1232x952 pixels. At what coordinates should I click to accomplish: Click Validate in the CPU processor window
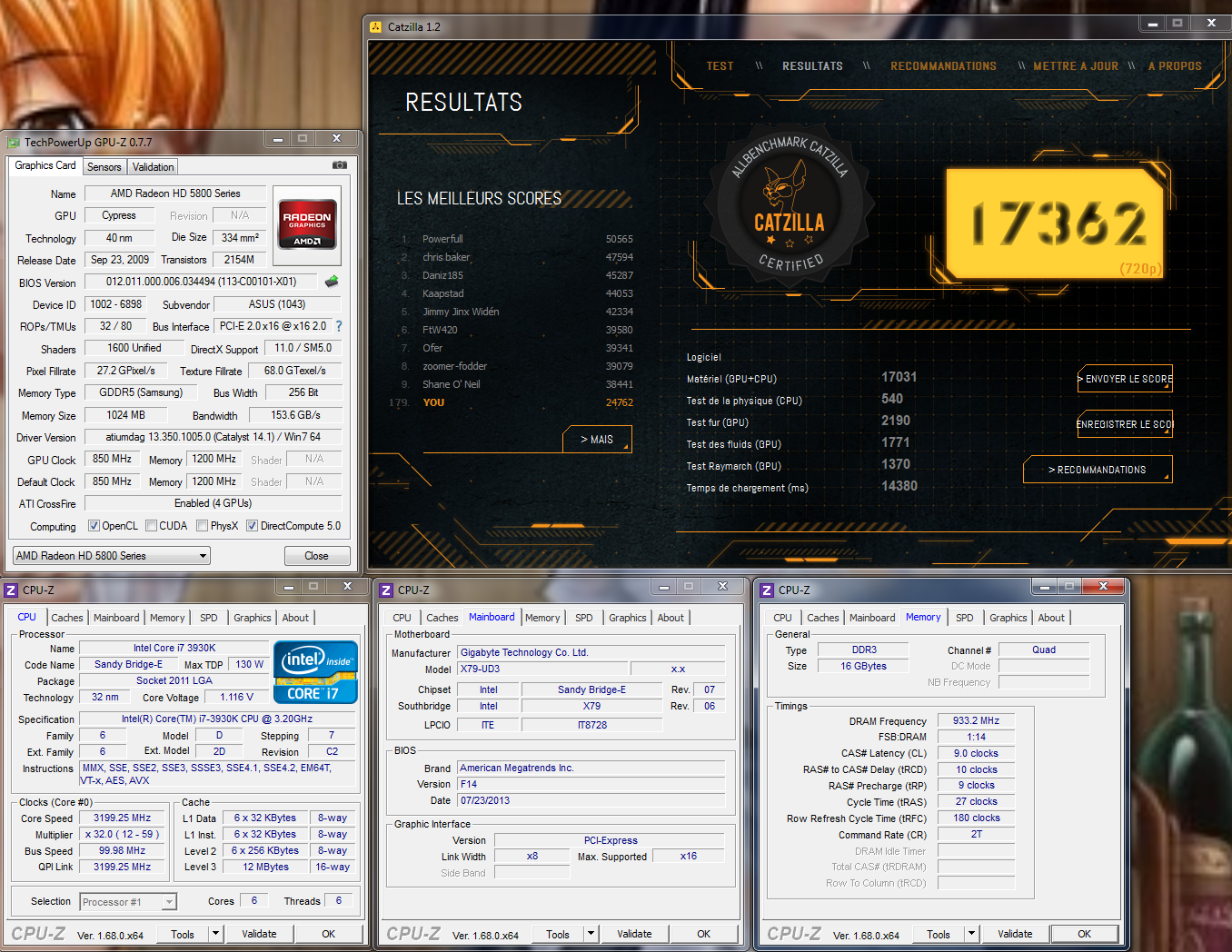[x=259, y=934]
